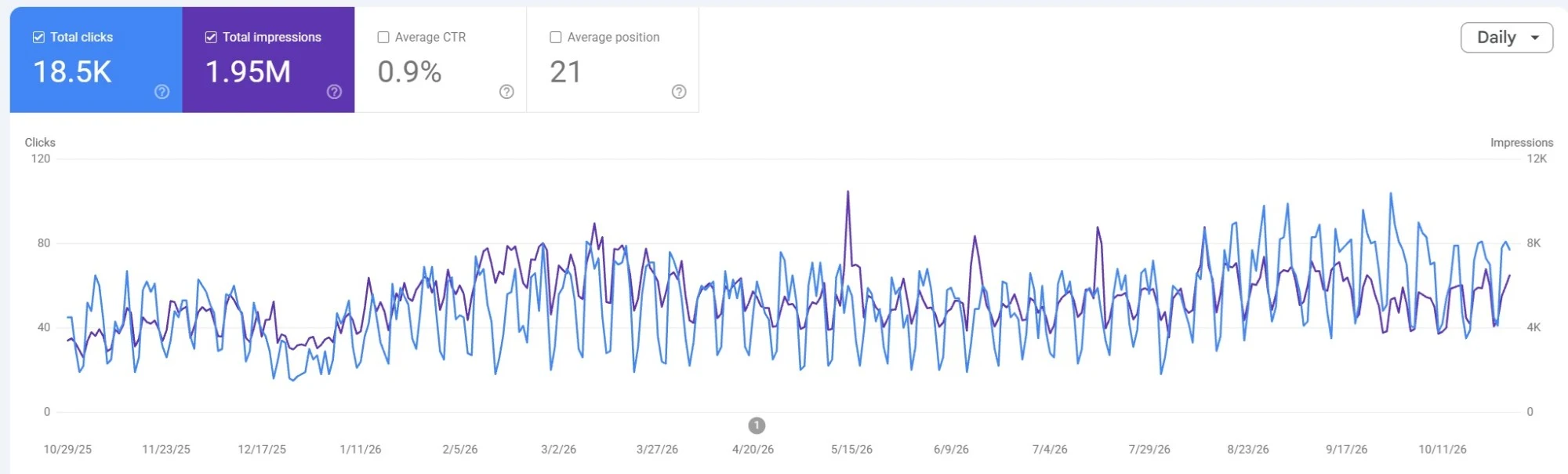Image resolution: width=1568 pixels, height=474 pixels.
Task: Click the 10/29/25 date axis label
Action: (67, 450)
